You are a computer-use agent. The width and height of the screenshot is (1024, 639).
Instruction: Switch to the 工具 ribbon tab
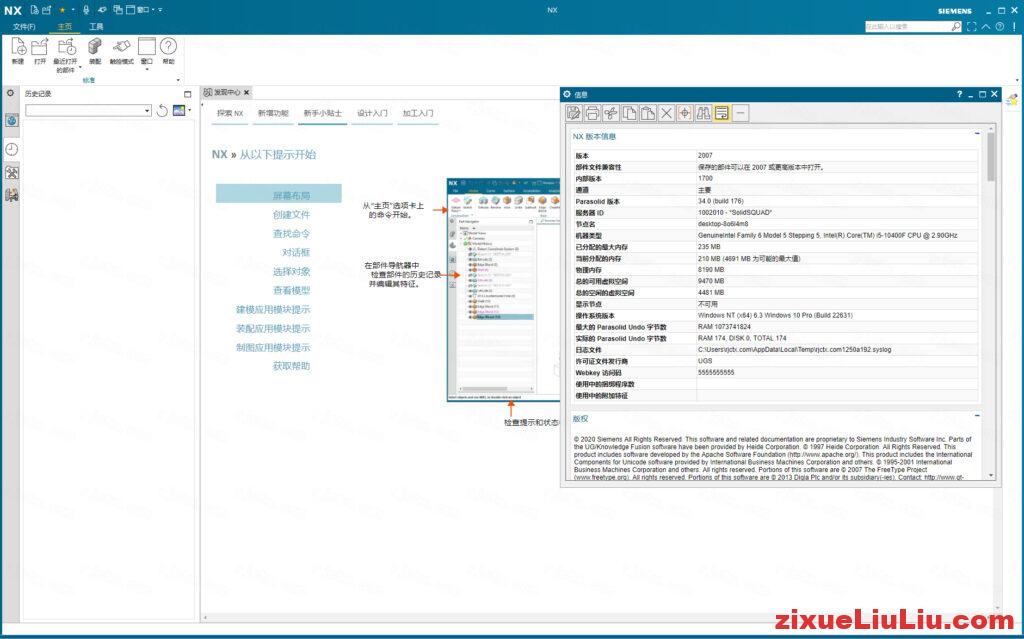[x=96, y=27]
